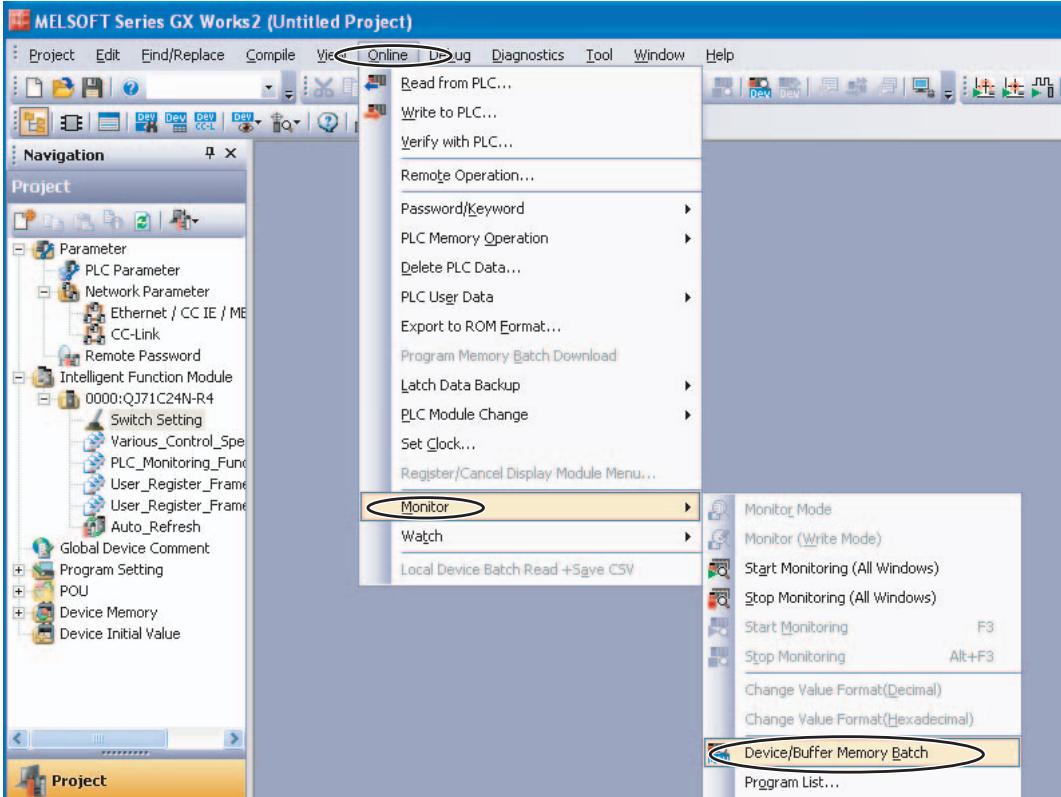Open the Project menu
This screenshot has height=797, width=1061.
coord(51,55)
